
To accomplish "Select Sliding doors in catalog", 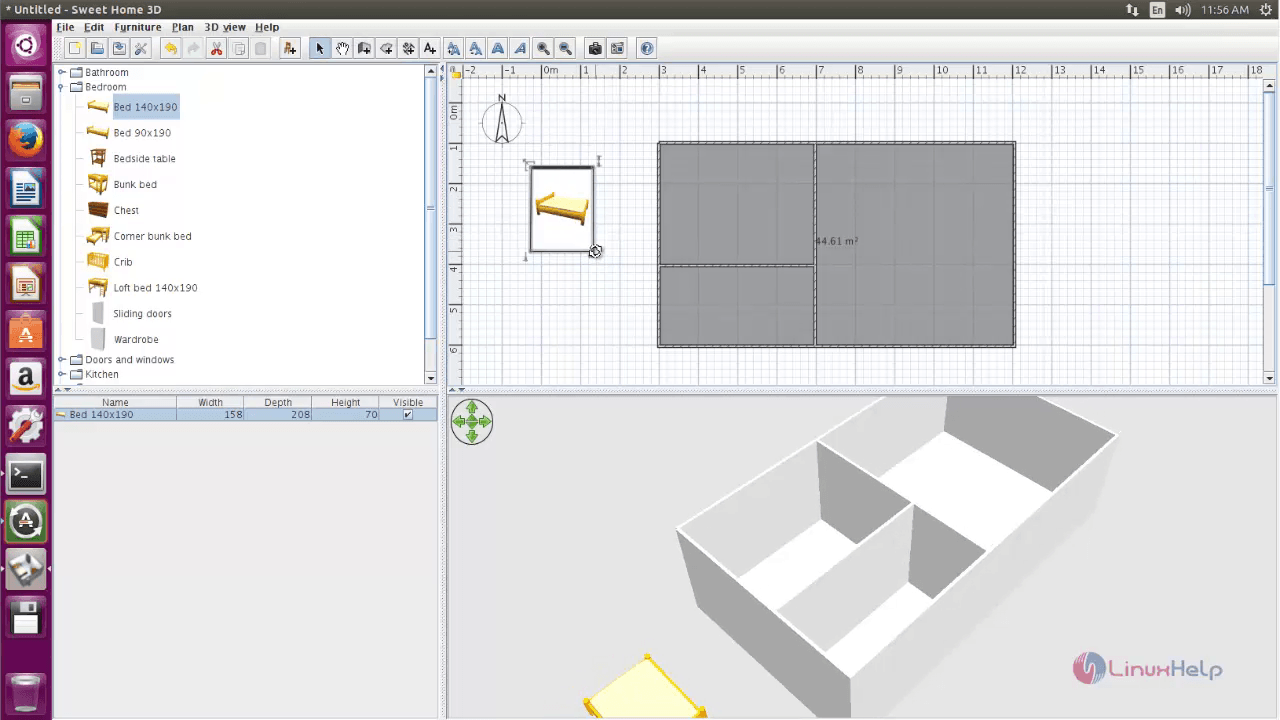I will point(142,314).
